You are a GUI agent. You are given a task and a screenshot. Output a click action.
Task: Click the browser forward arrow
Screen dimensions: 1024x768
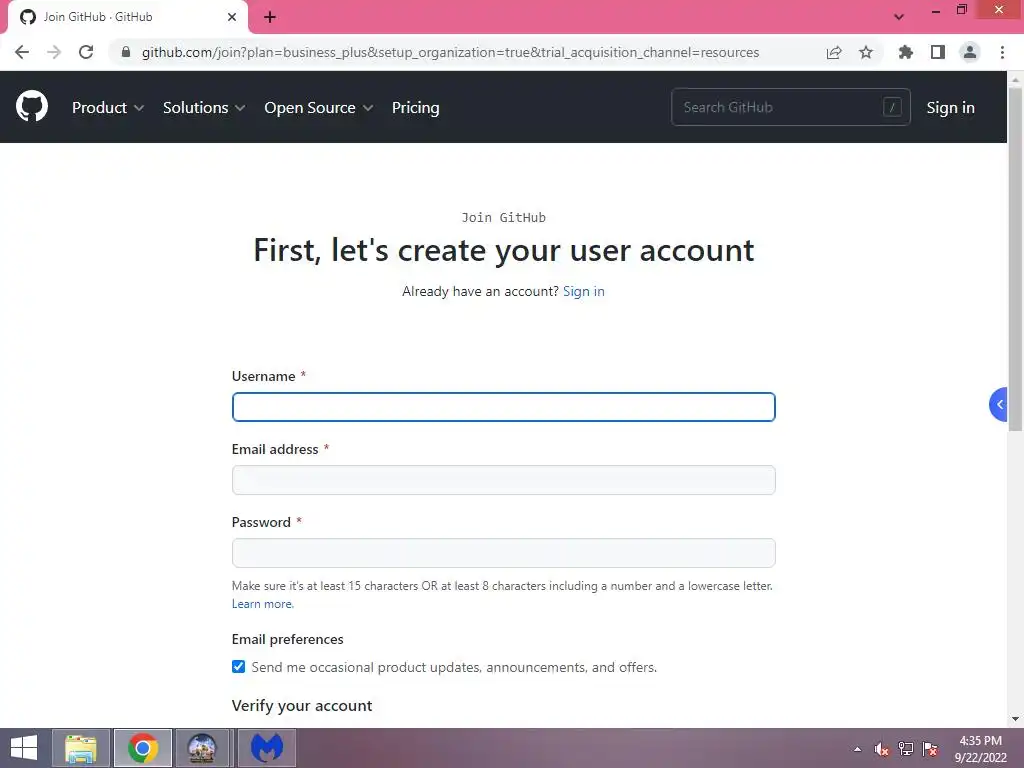tap(54, 52)
